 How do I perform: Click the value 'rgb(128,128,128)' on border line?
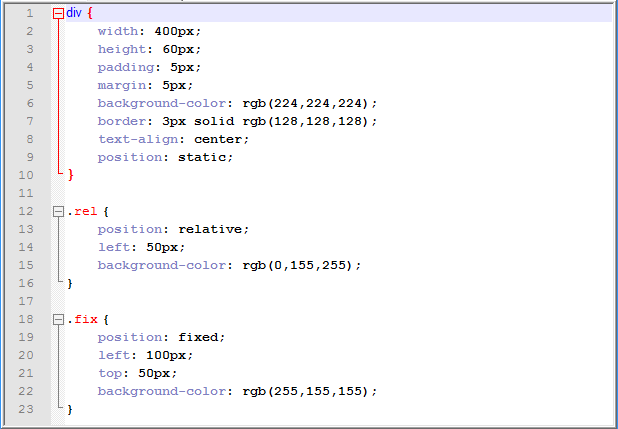click(x=305, y=121)
